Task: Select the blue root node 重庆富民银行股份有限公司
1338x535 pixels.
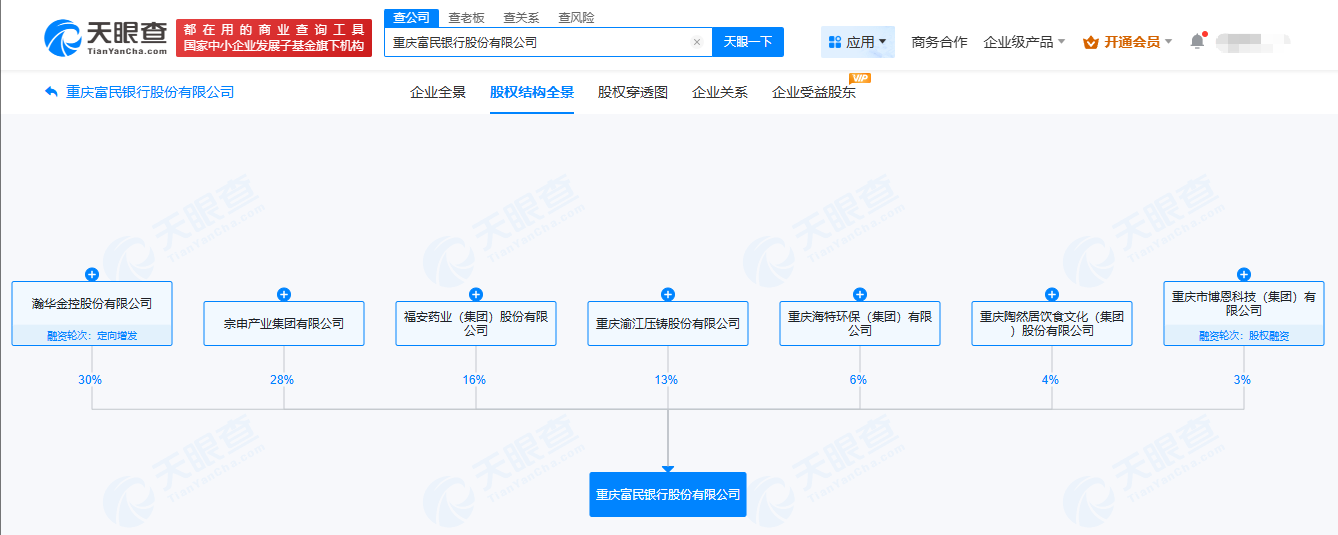Action: click(668, 494)
